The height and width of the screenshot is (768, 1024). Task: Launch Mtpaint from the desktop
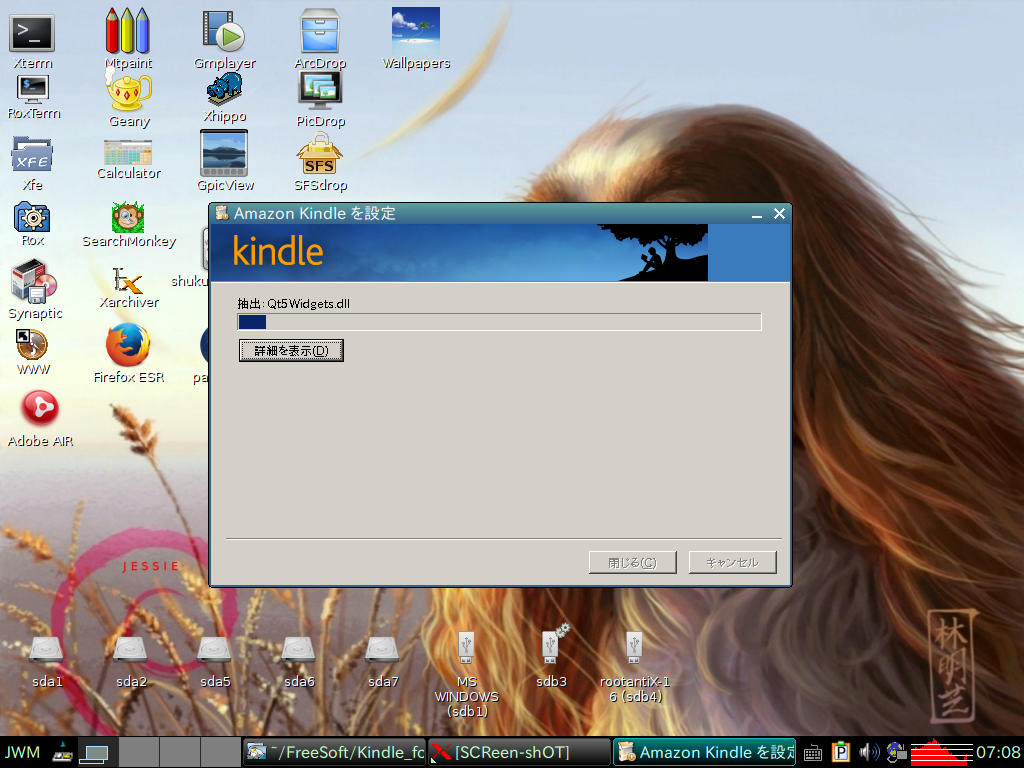point(128,30)
